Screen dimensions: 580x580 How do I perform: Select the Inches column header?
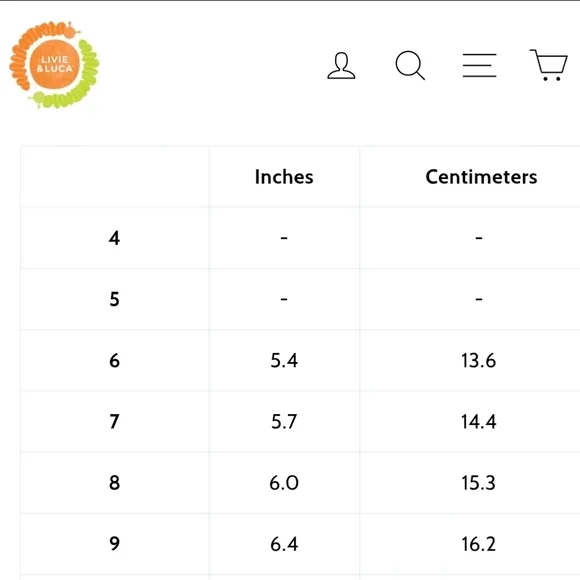[x=284, y=177]
